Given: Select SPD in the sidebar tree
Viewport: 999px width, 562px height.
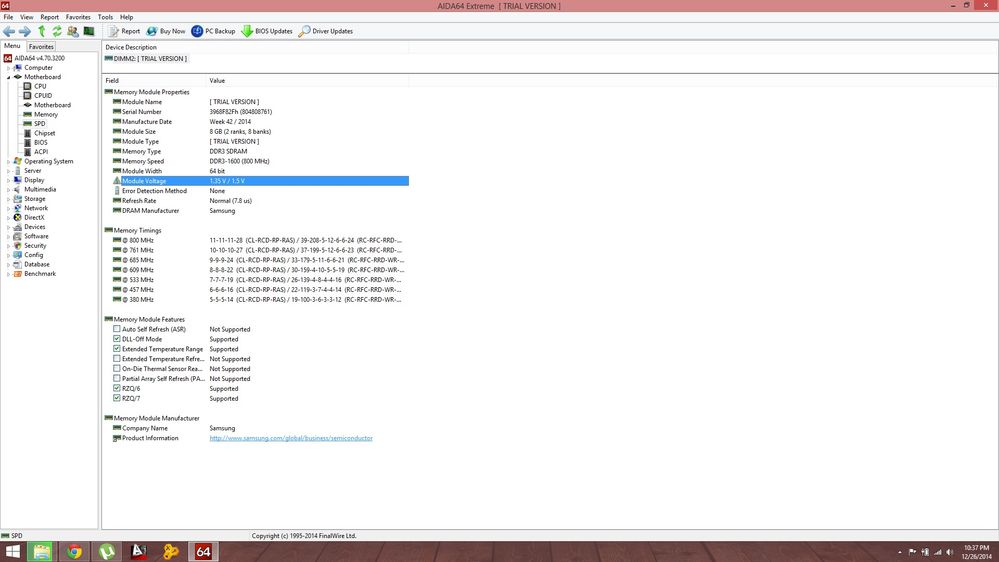Looking at the screenshot, I should [40, 124].
